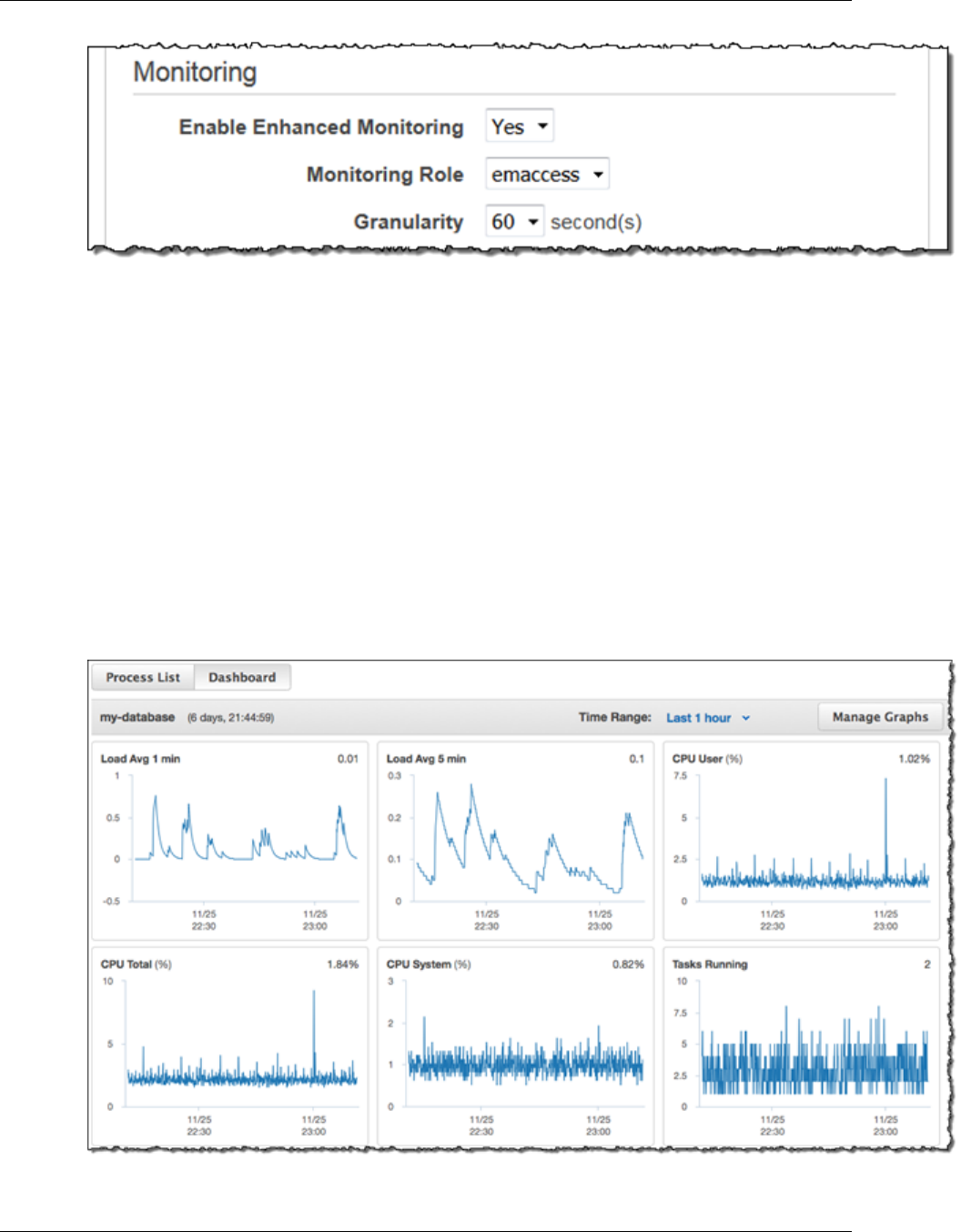Click the Load Avg 5 min graph

tap(515, 842)
